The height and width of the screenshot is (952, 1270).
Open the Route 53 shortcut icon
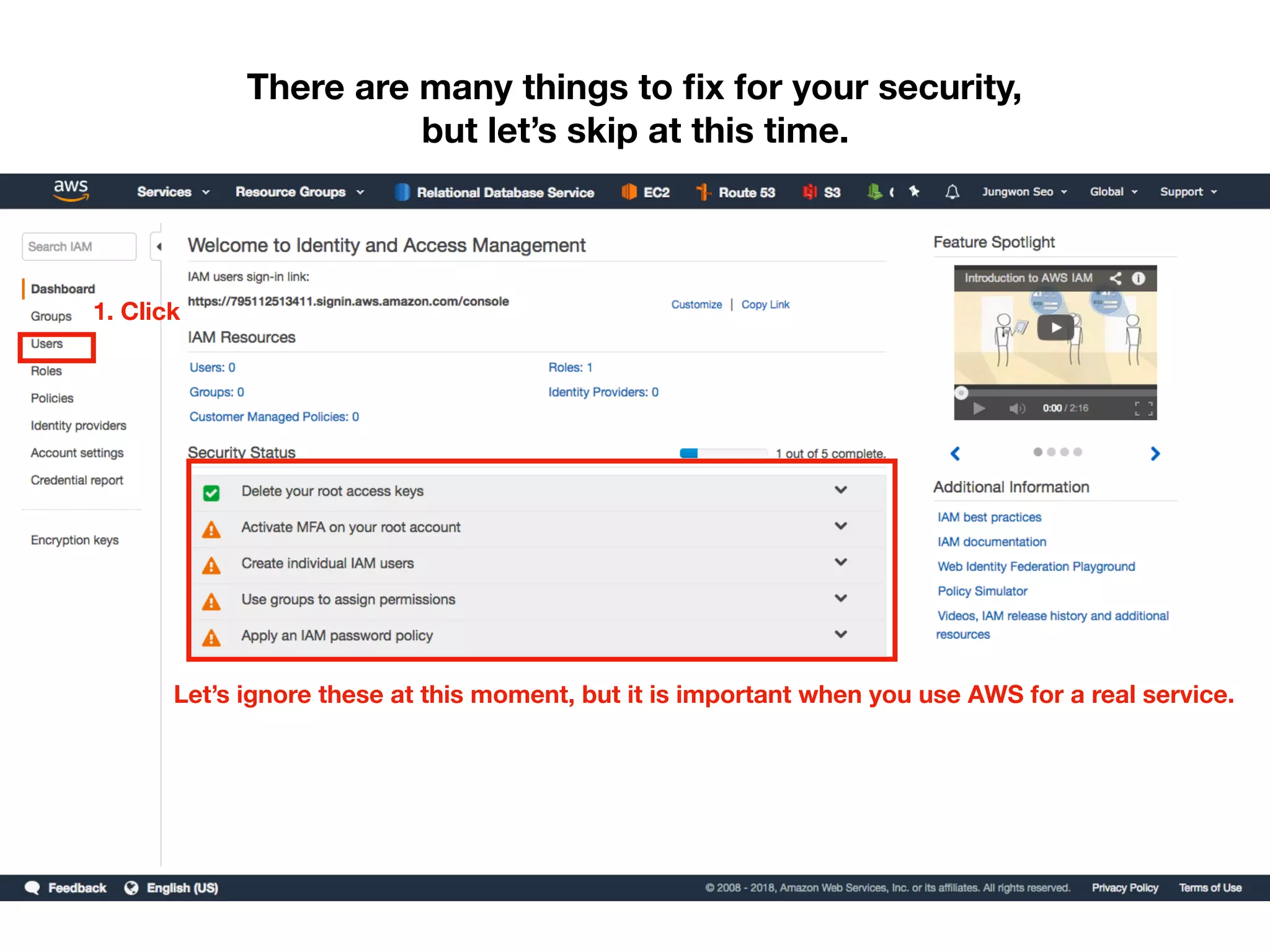[x=703, y=192]
